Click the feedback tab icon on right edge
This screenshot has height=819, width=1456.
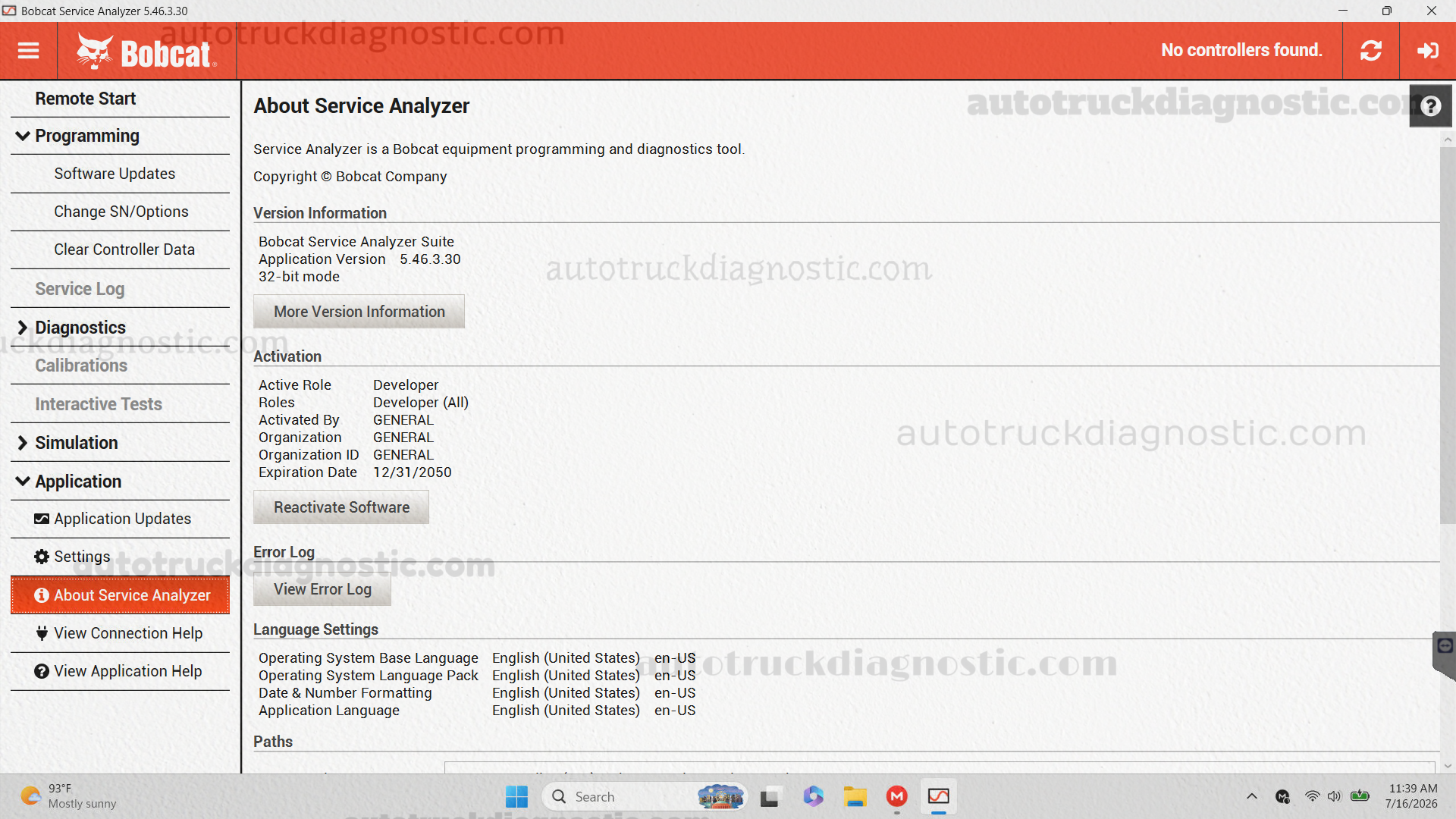[1445, 647]
